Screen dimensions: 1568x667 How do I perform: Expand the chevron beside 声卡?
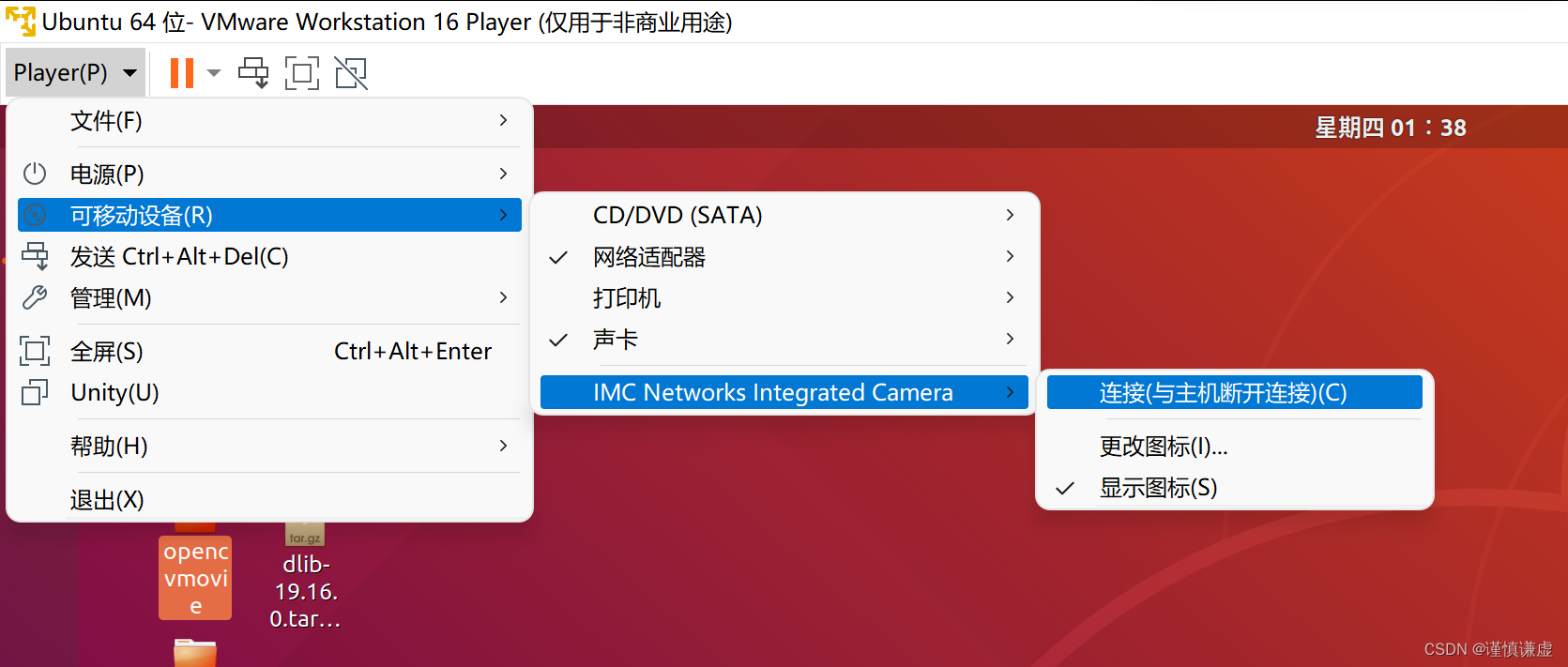tap(1011, 339)
